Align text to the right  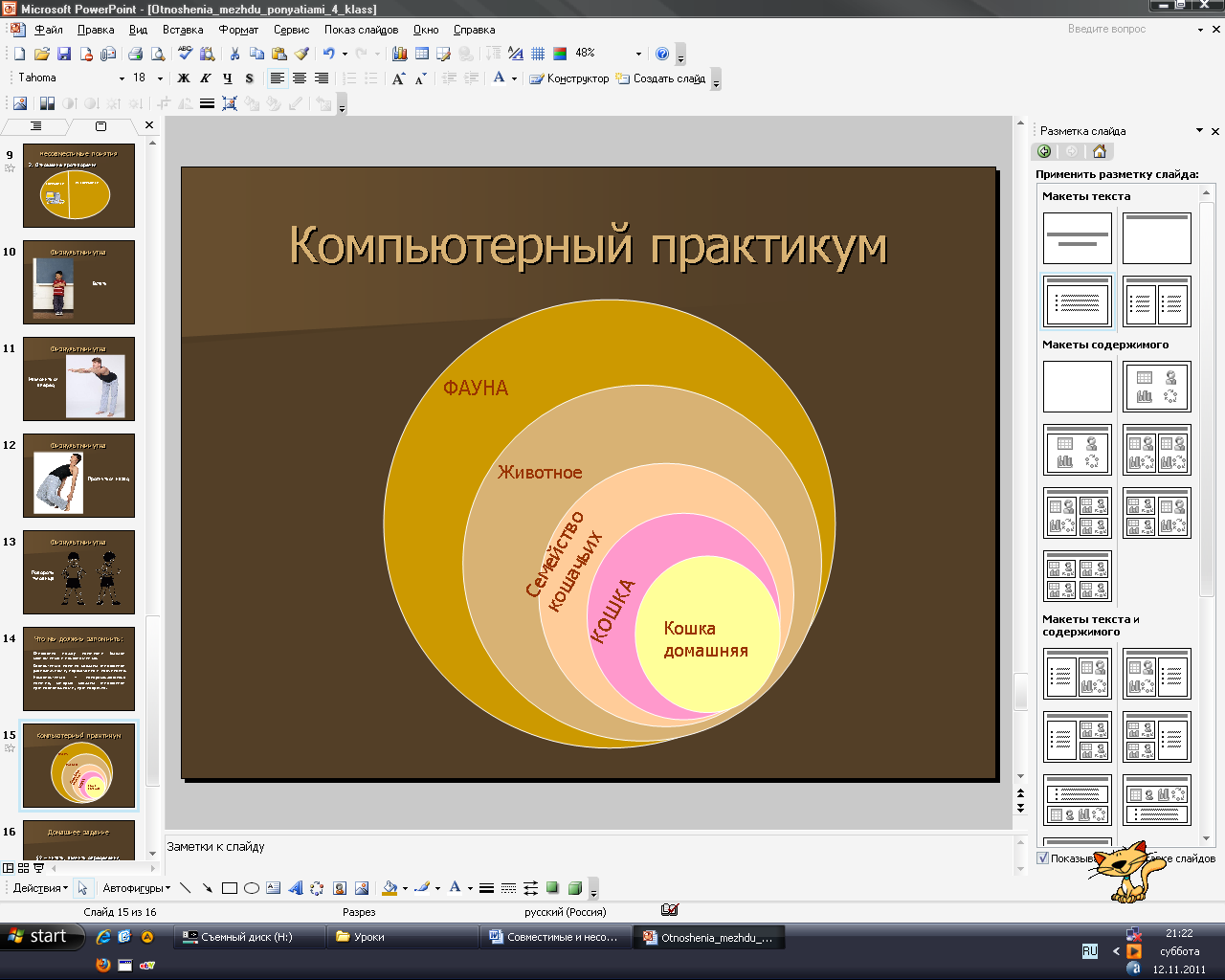tap(322, 78)
